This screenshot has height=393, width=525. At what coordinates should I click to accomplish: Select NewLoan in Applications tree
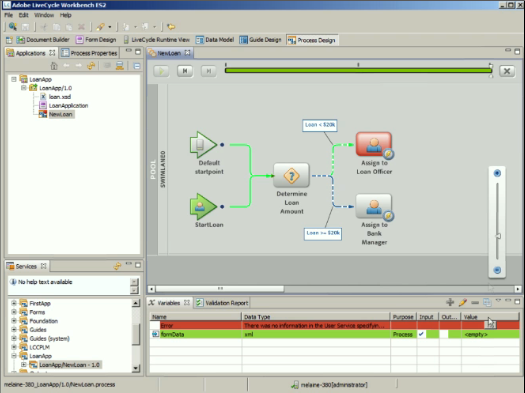click(61, 114)
